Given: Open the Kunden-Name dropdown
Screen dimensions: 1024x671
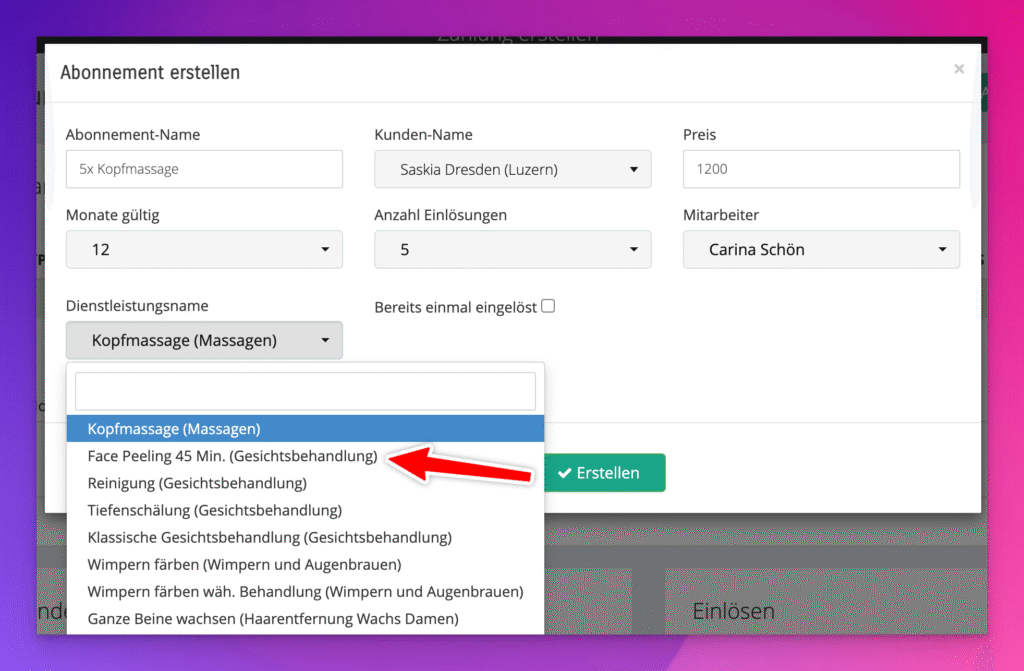Looking at the screenshot, I should [x=512, y=169].
